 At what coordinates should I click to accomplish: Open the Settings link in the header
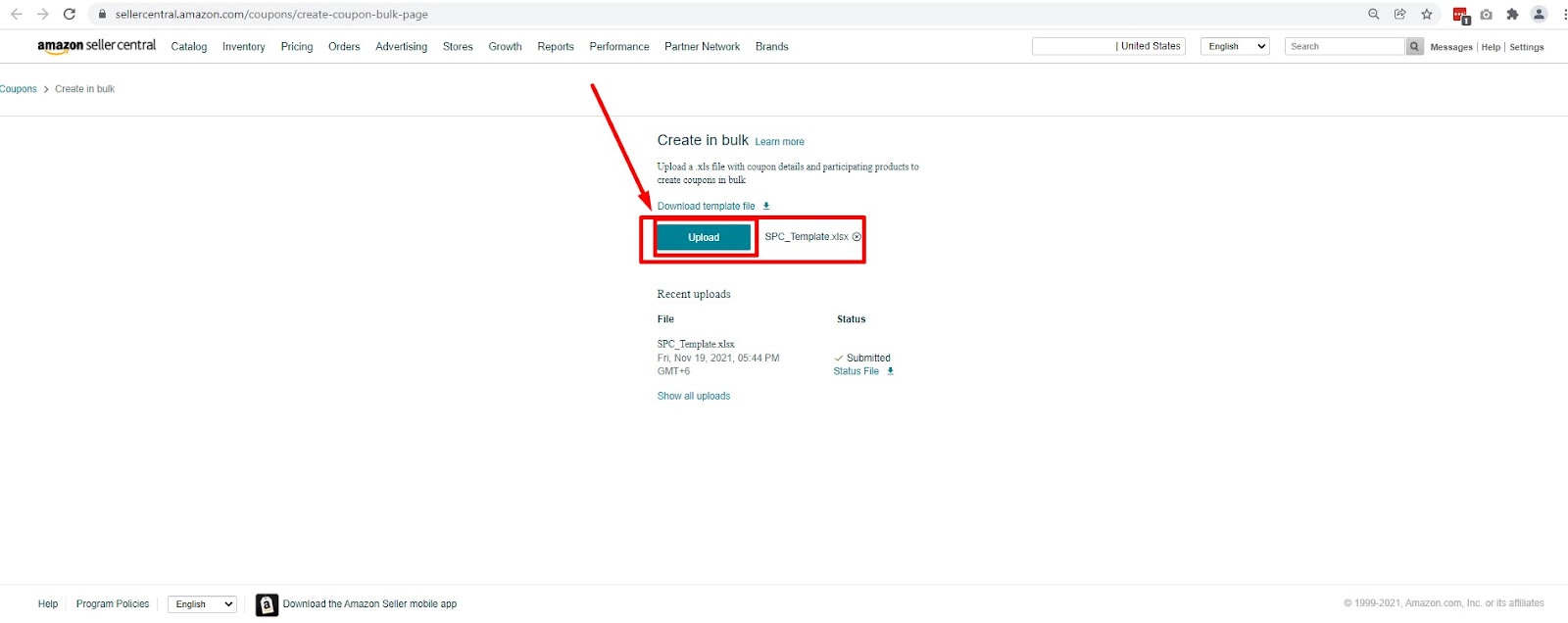click(x=1527, y=47)
